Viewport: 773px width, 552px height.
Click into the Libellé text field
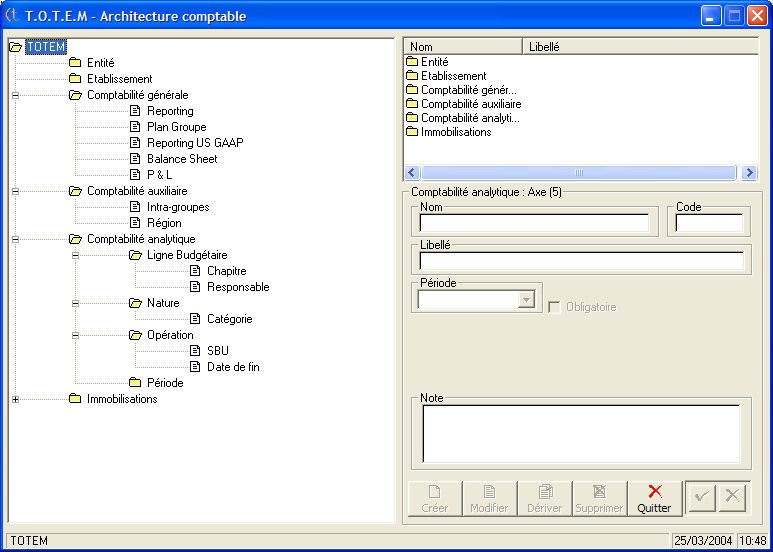tap(581, 261)
